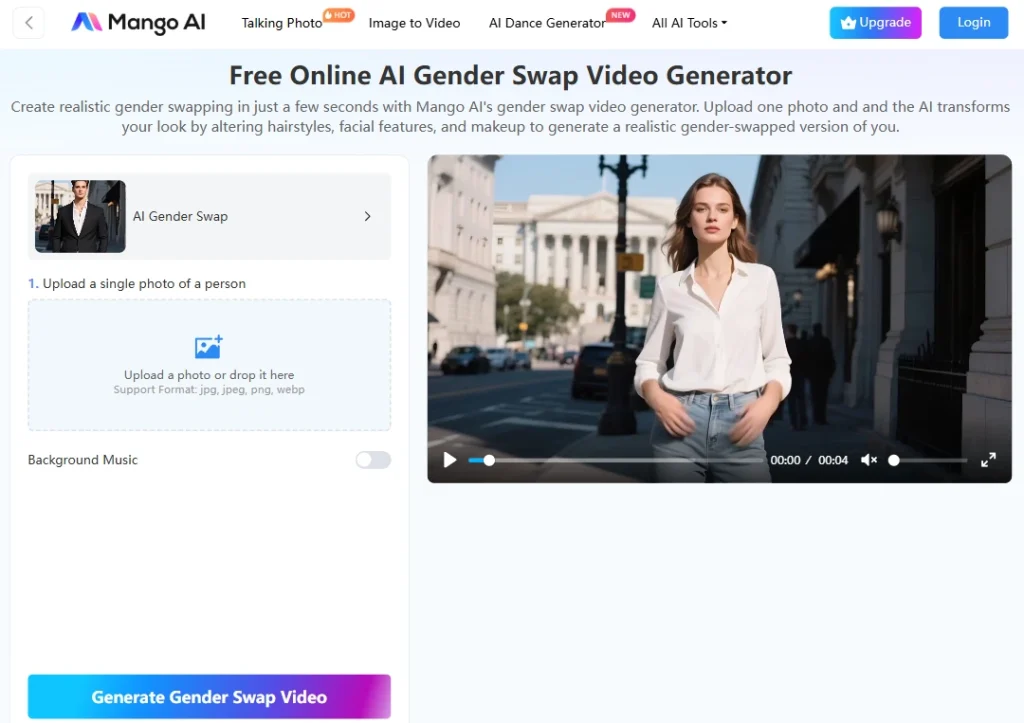
Task: Click the back arrow at top left
Action: tap(28, 22)
